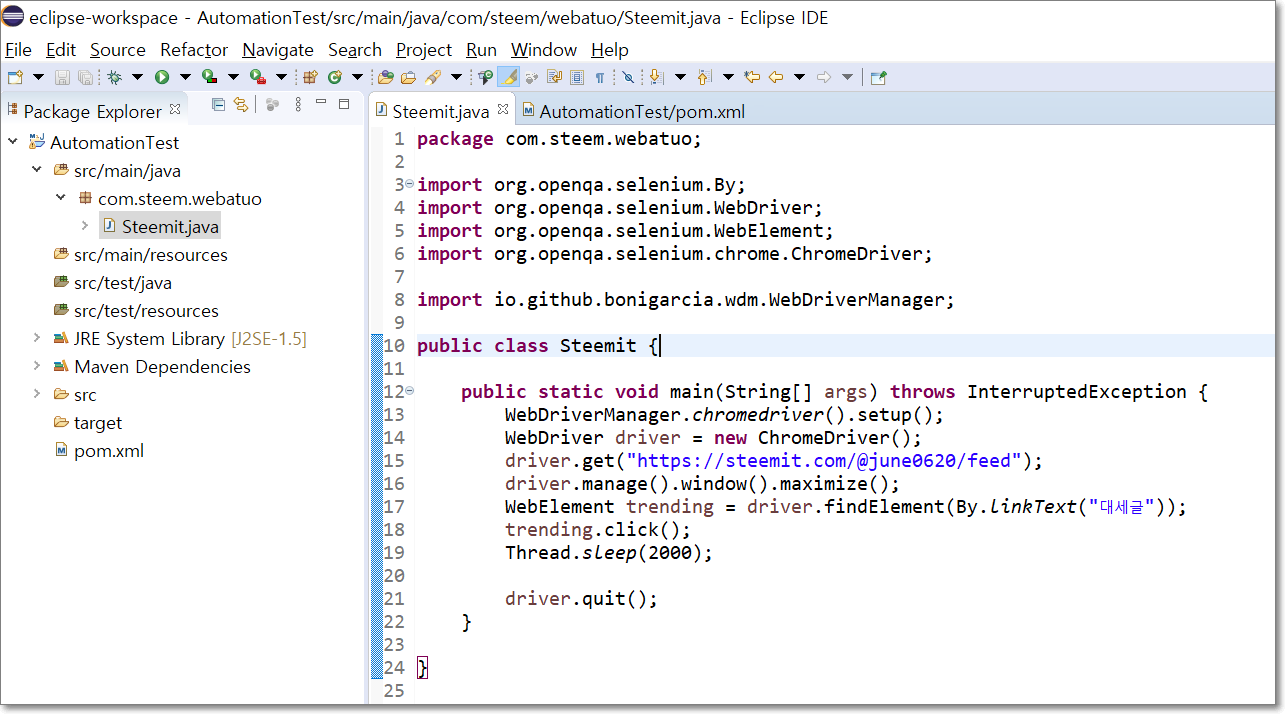Screen dimensions: 1285x714
Task: Select src/main/resources folder
Action: [x=150, y=254]
